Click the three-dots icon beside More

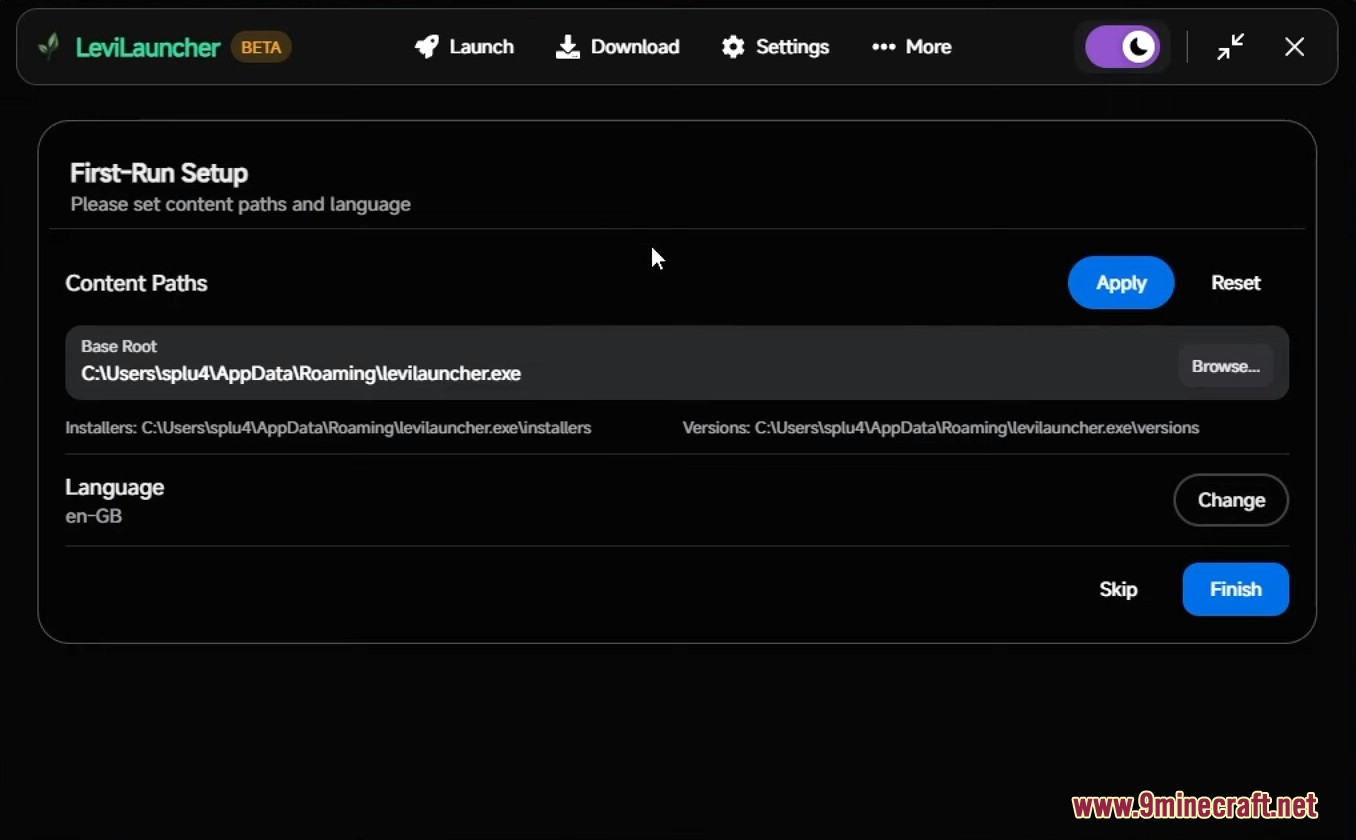[883, 47]
